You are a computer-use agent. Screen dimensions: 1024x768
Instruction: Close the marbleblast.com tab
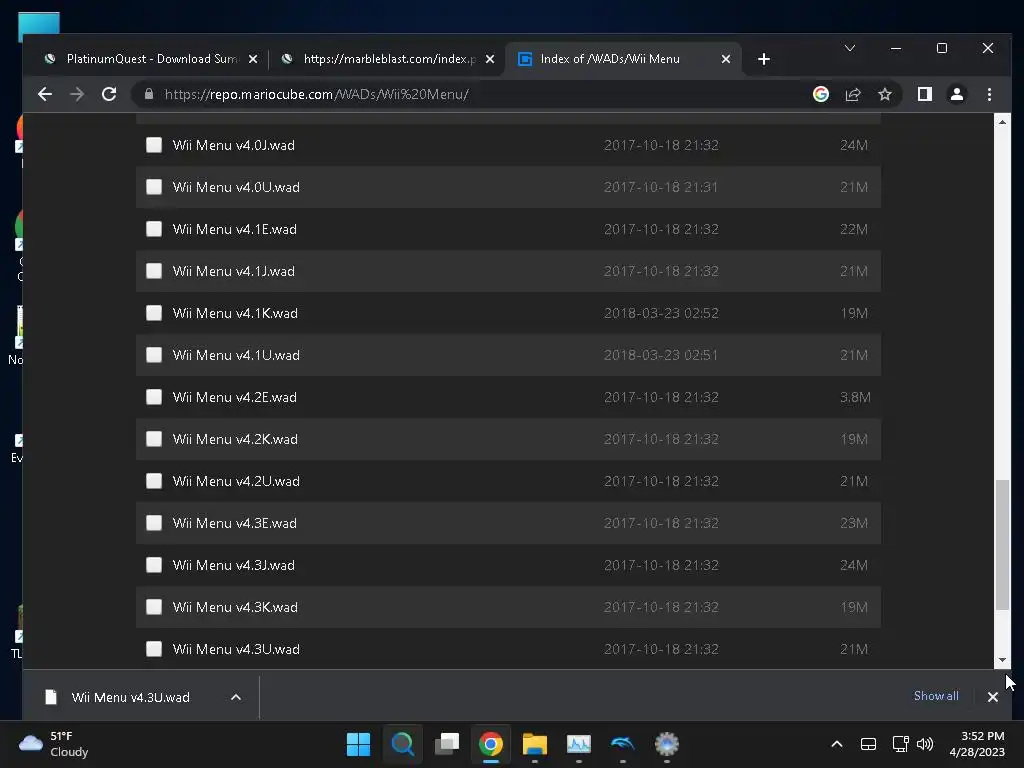[x=490, y=59]
